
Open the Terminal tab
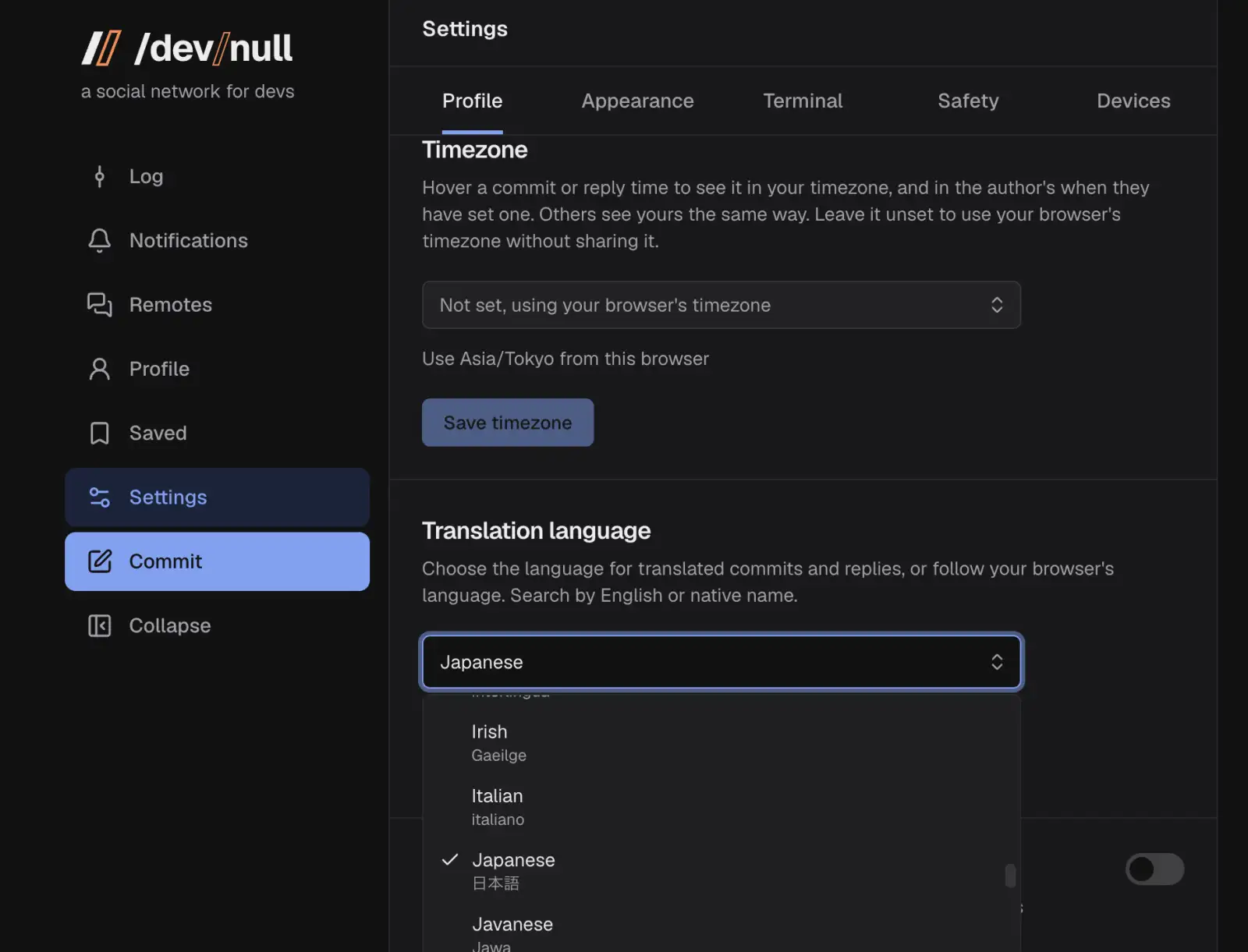803,101
